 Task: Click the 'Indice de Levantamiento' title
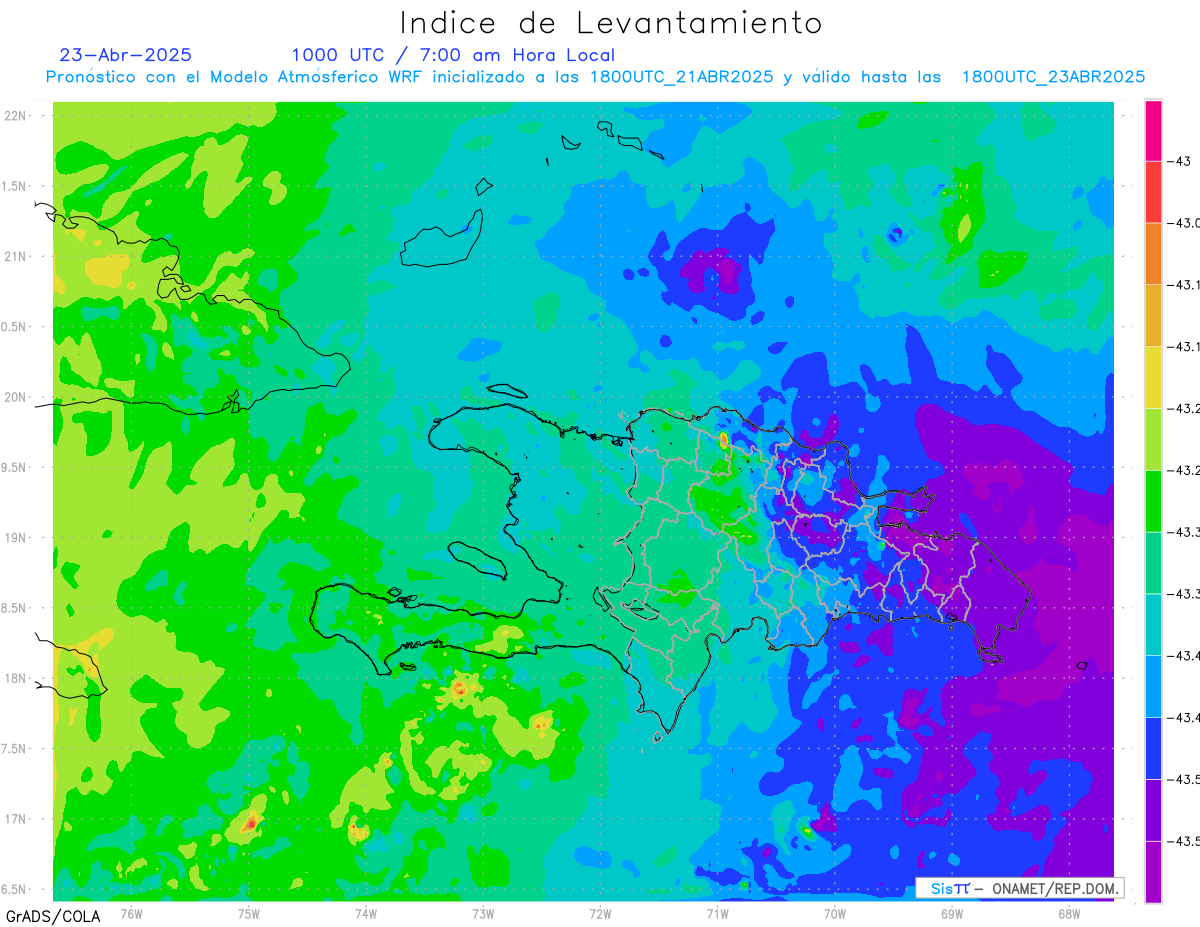tap(611, 23)
